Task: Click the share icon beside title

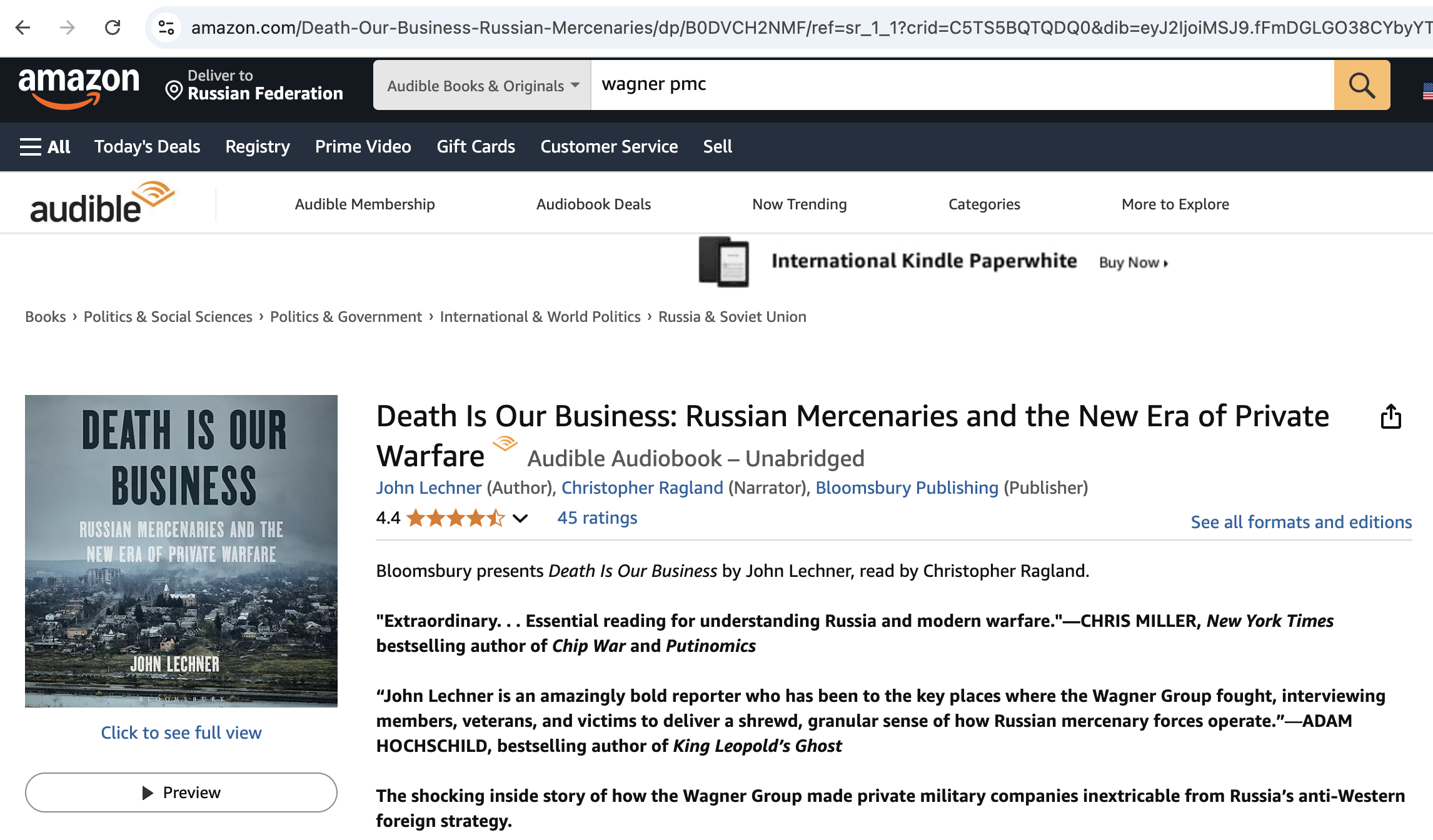Action: point(1390,417)
